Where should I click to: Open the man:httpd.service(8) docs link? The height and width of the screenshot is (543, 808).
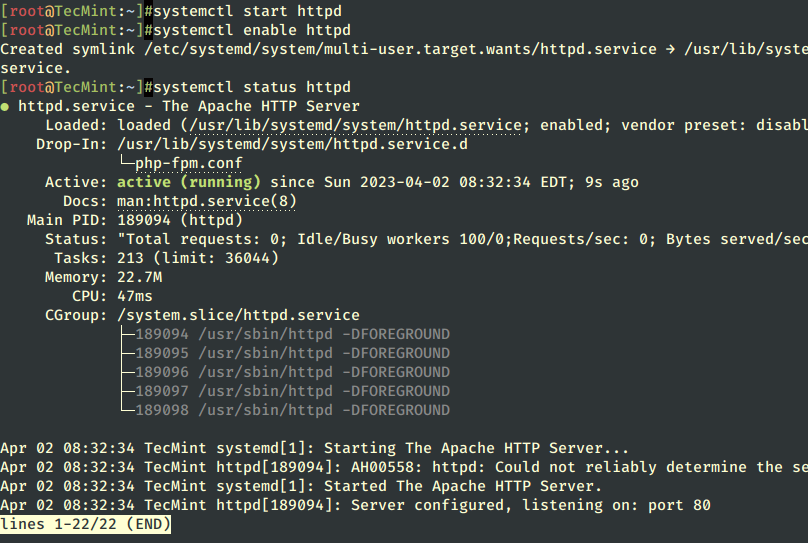coord(207,201)
